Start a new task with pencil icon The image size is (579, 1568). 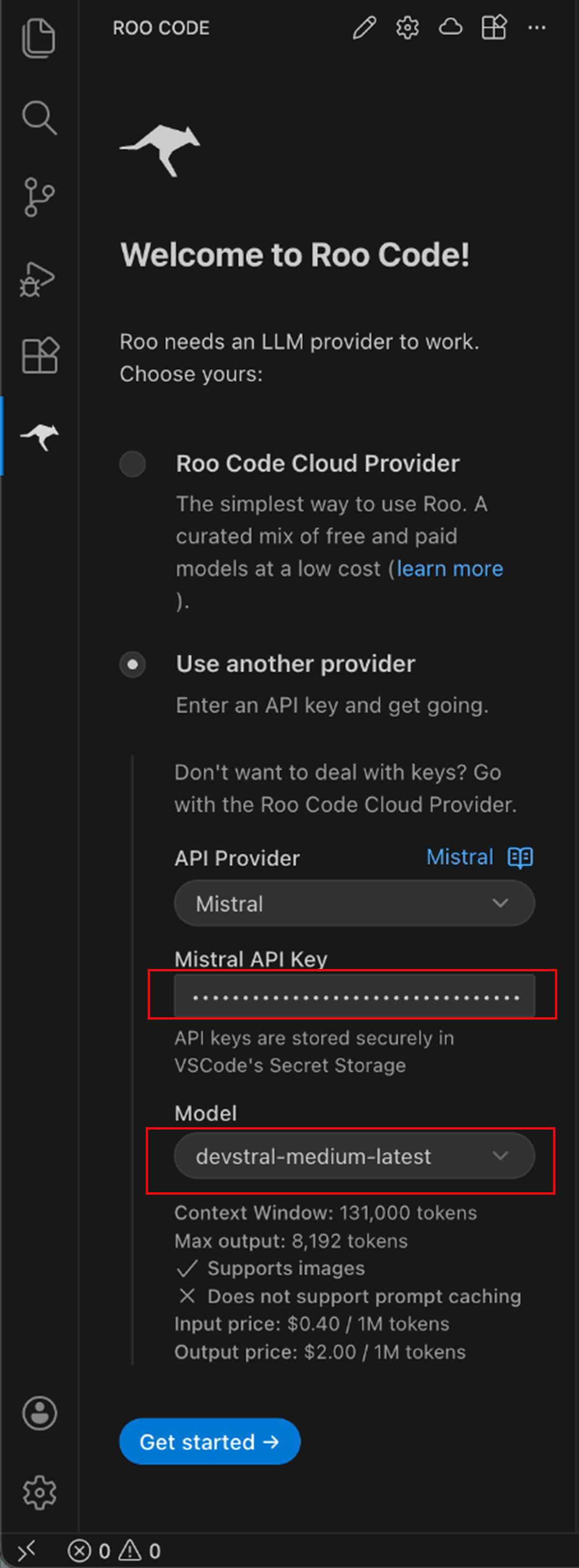tap(364, 28)
